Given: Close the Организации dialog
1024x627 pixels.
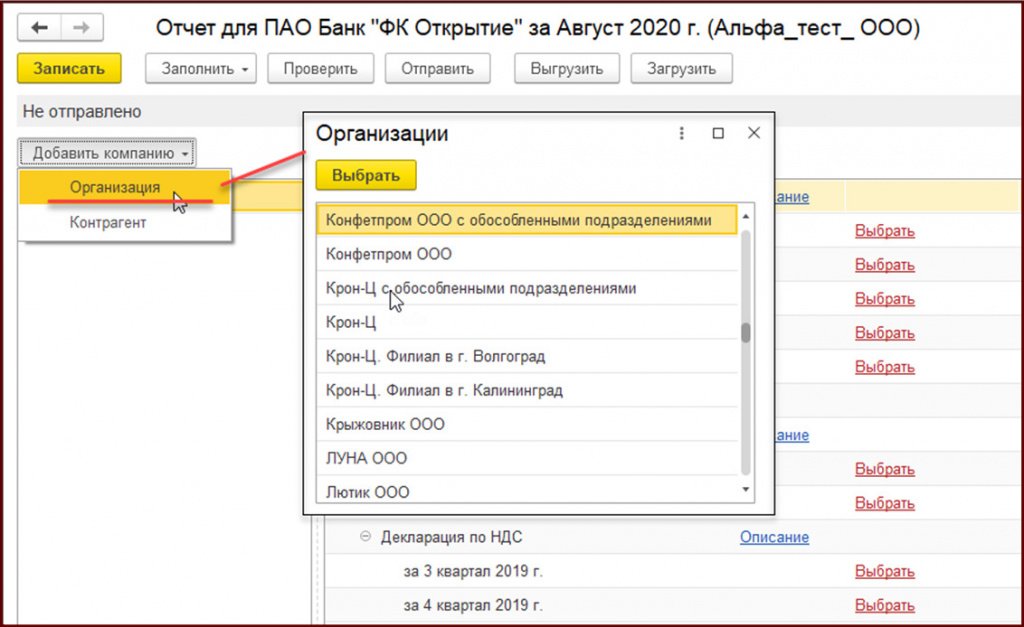Looking at the screenshot, I should coord(754,133).
